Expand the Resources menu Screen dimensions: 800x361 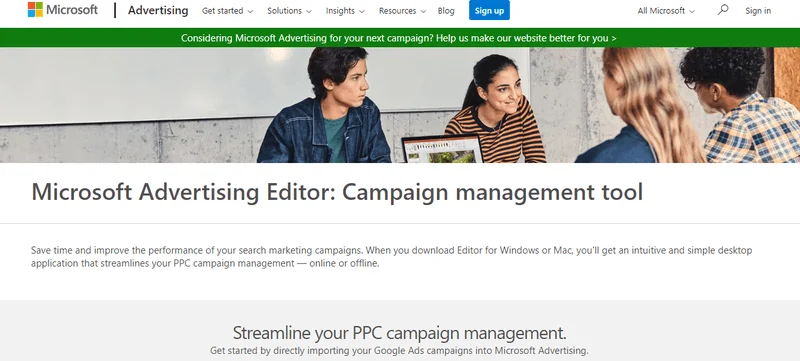click(402, 11)
